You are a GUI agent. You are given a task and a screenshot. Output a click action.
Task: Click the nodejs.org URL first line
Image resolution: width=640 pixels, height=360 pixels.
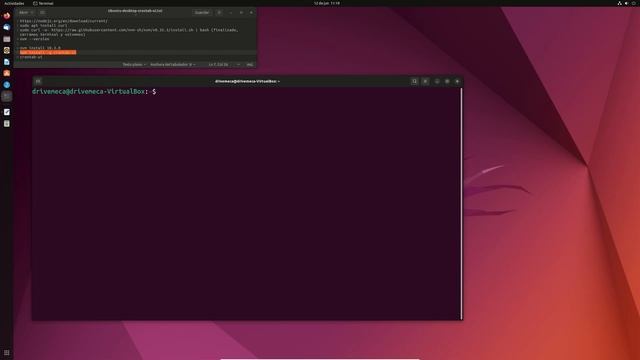[64, 21]
